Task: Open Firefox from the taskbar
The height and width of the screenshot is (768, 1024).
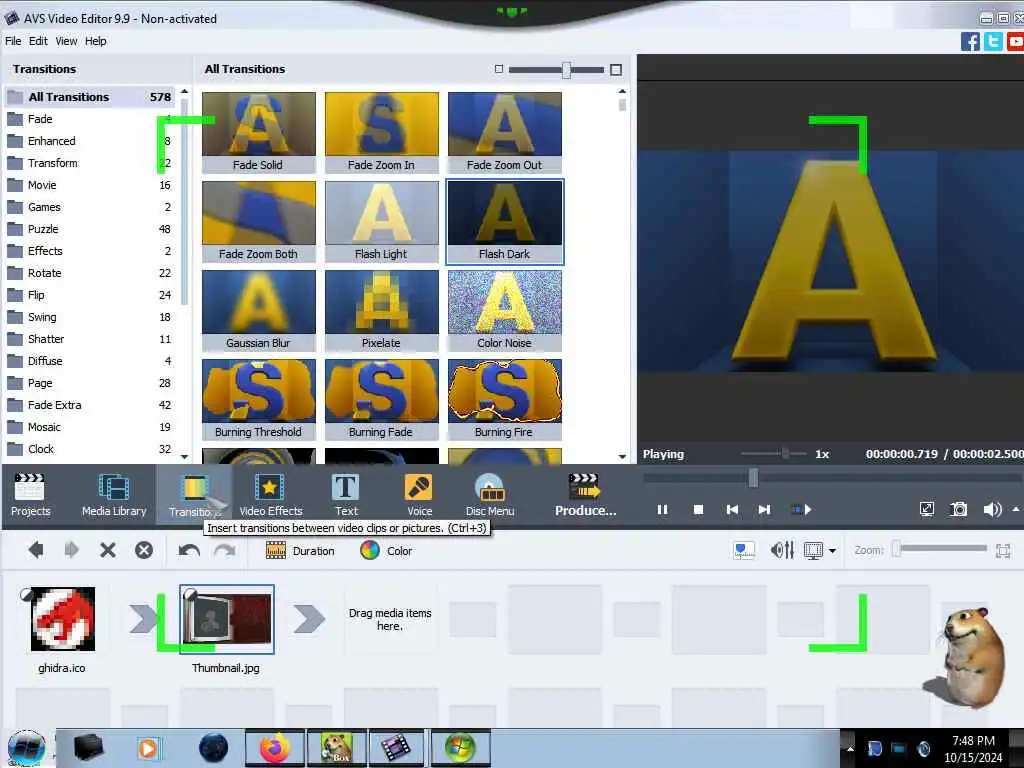Action: coord(275,748)
